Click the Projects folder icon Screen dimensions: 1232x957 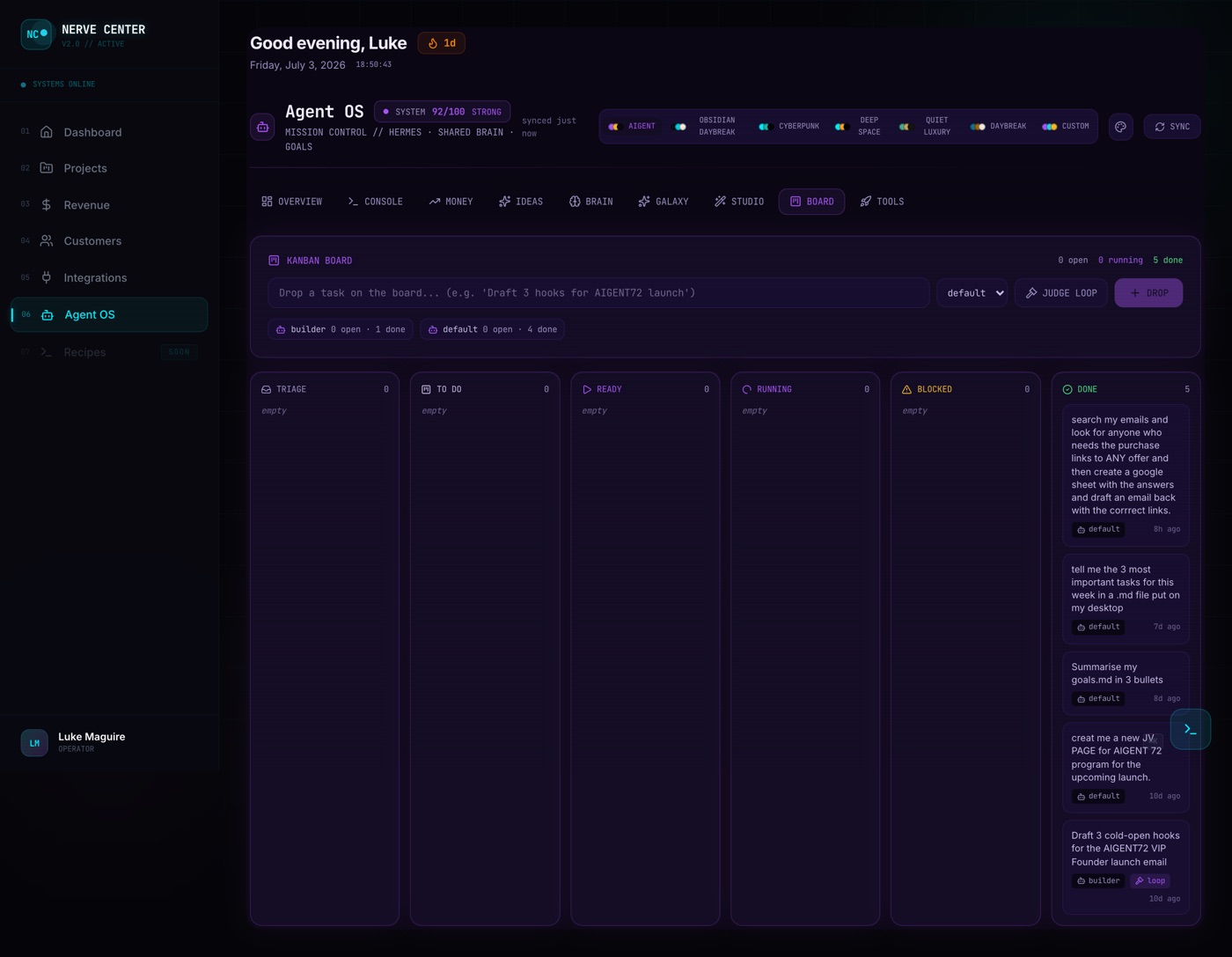pyautogui.click(x=47, y=168)
